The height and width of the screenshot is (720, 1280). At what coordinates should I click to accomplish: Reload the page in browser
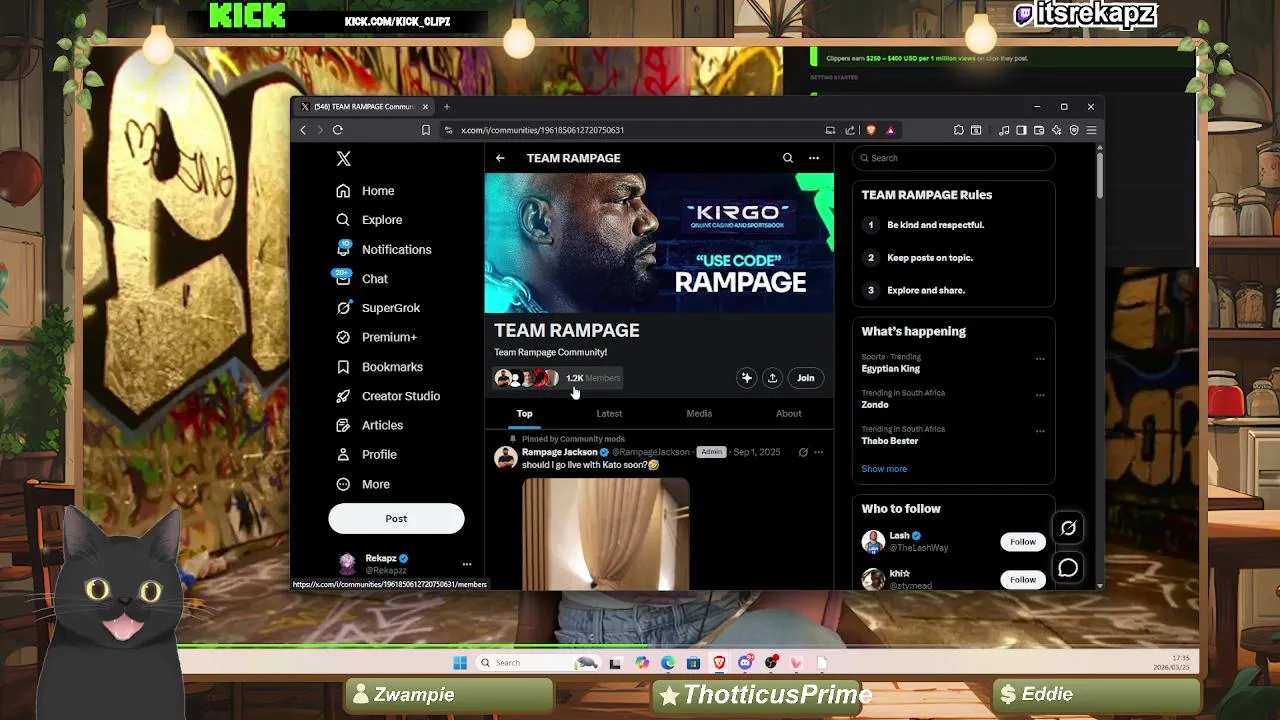(x=338, y=130)
